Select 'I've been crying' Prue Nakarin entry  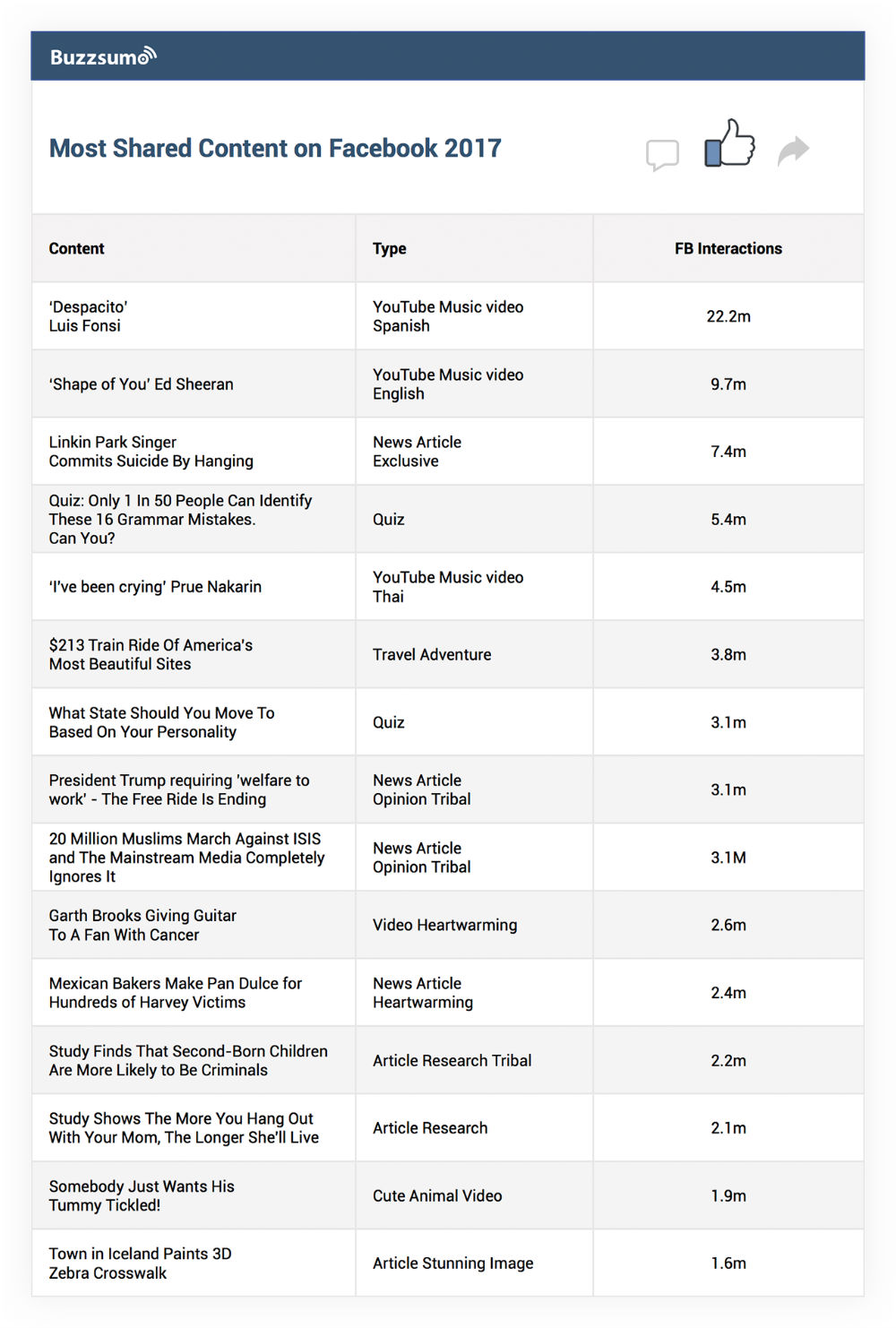(x=155, y=587)
